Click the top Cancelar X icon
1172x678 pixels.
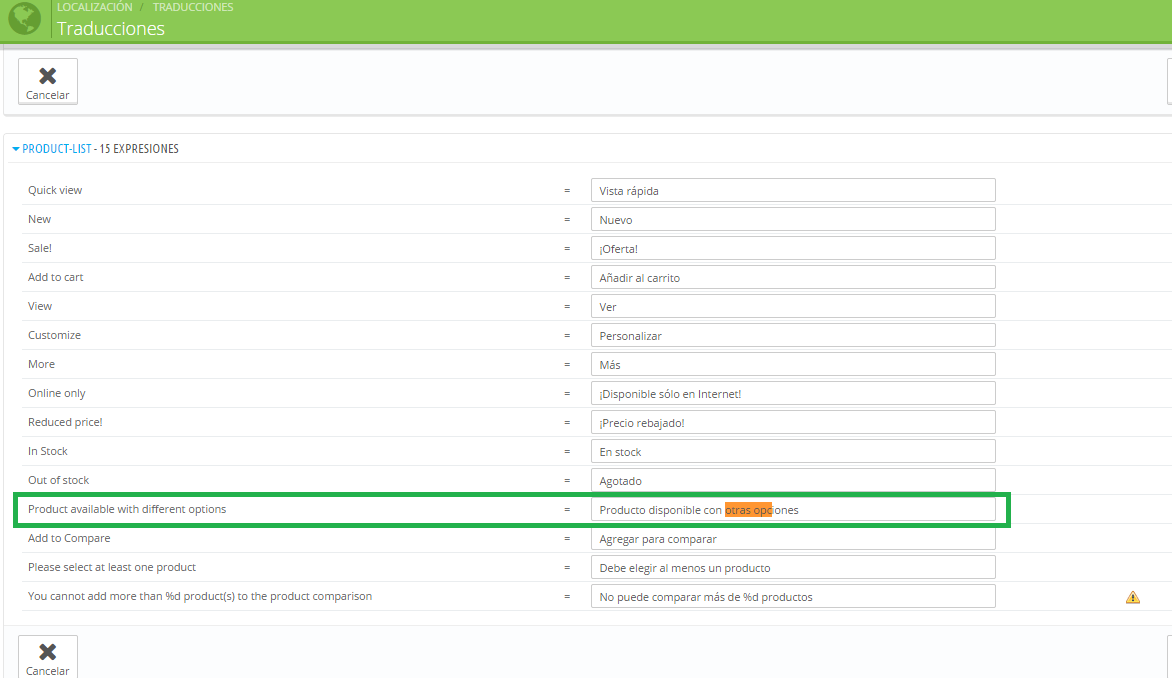click(47, 76)
